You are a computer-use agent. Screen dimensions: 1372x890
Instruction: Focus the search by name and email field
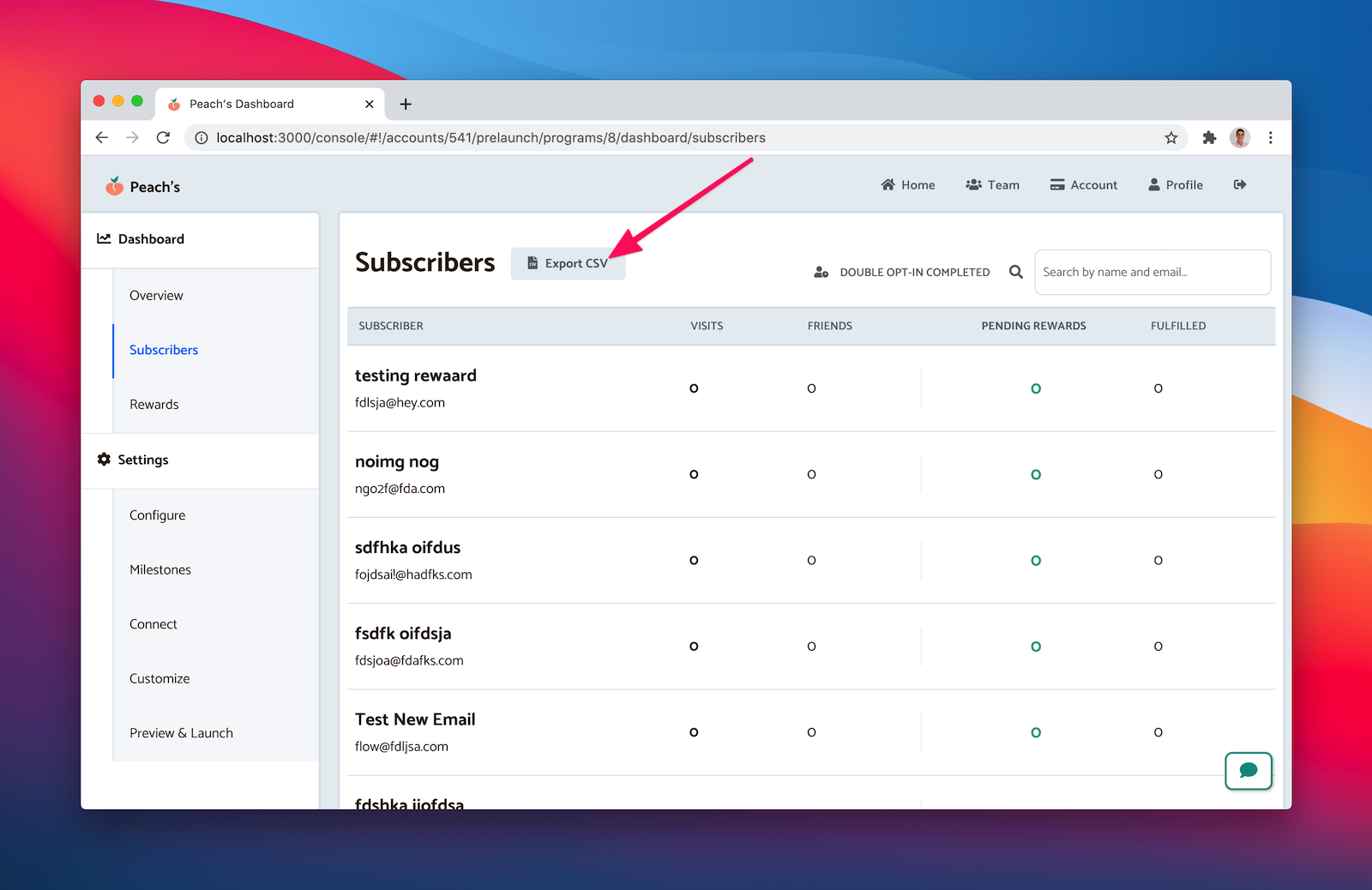[1152, 272]
